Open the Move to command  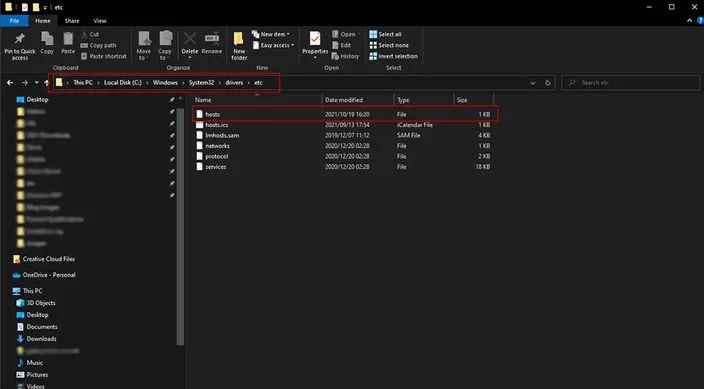[144, 45]
